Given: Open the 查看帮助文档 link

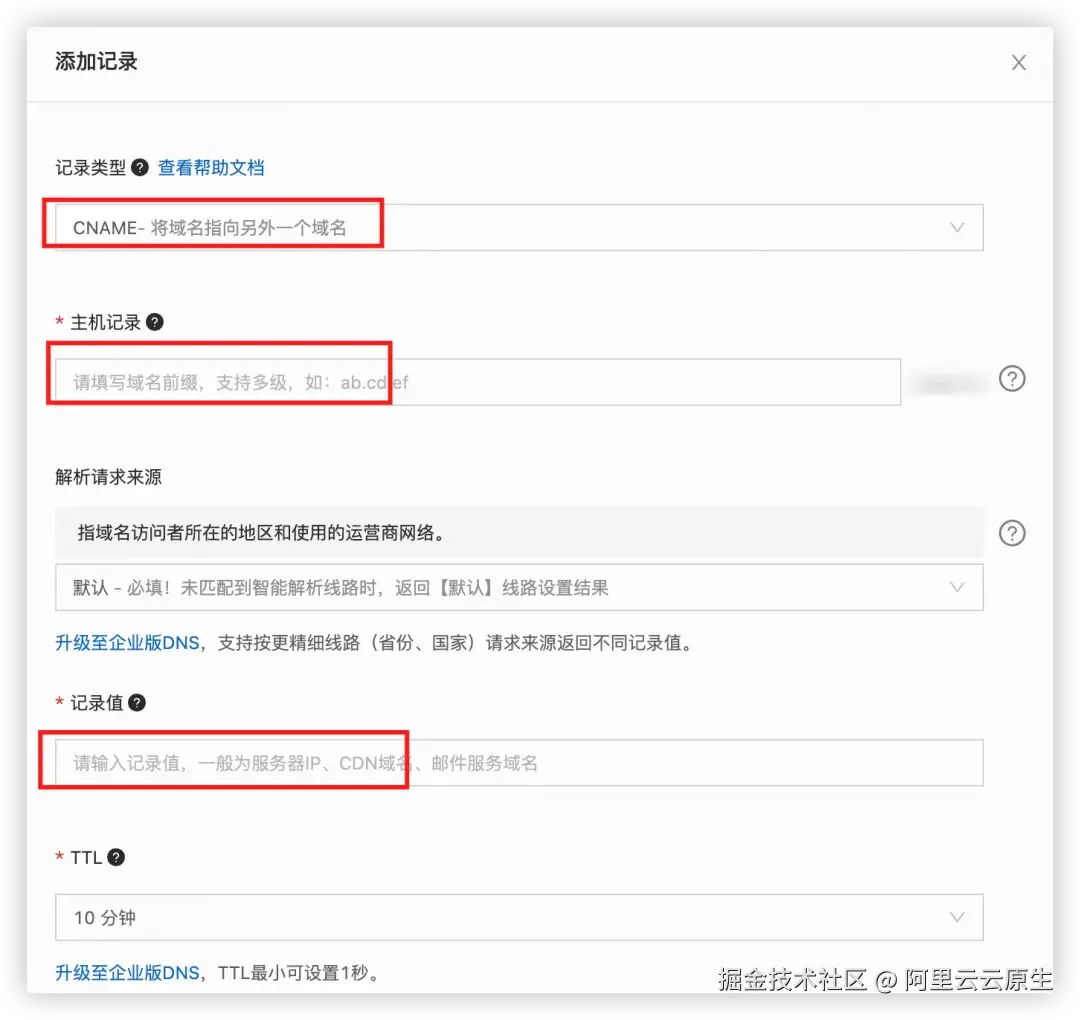Looking at the screenshot, I should pyautogui.click(x=210, y=167).
